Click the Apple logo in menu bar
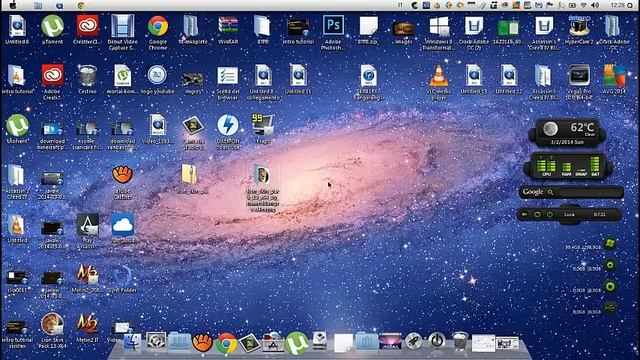The image size is (640, 360). point(13,5)
